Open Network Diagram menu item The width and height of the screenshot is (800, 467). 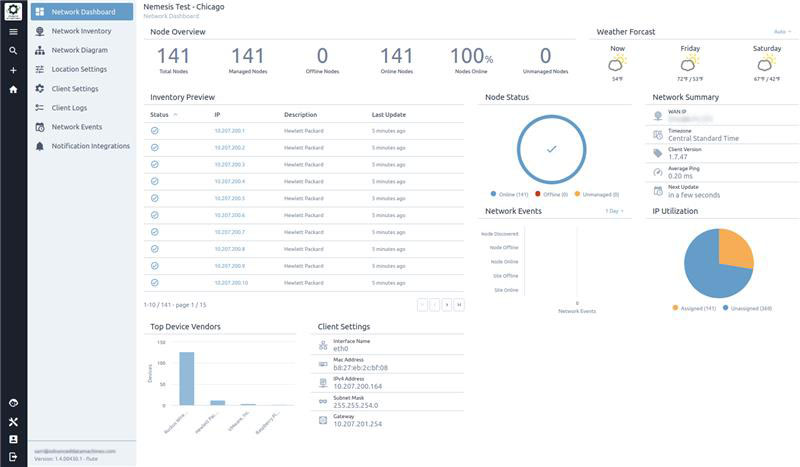point(82,50)
